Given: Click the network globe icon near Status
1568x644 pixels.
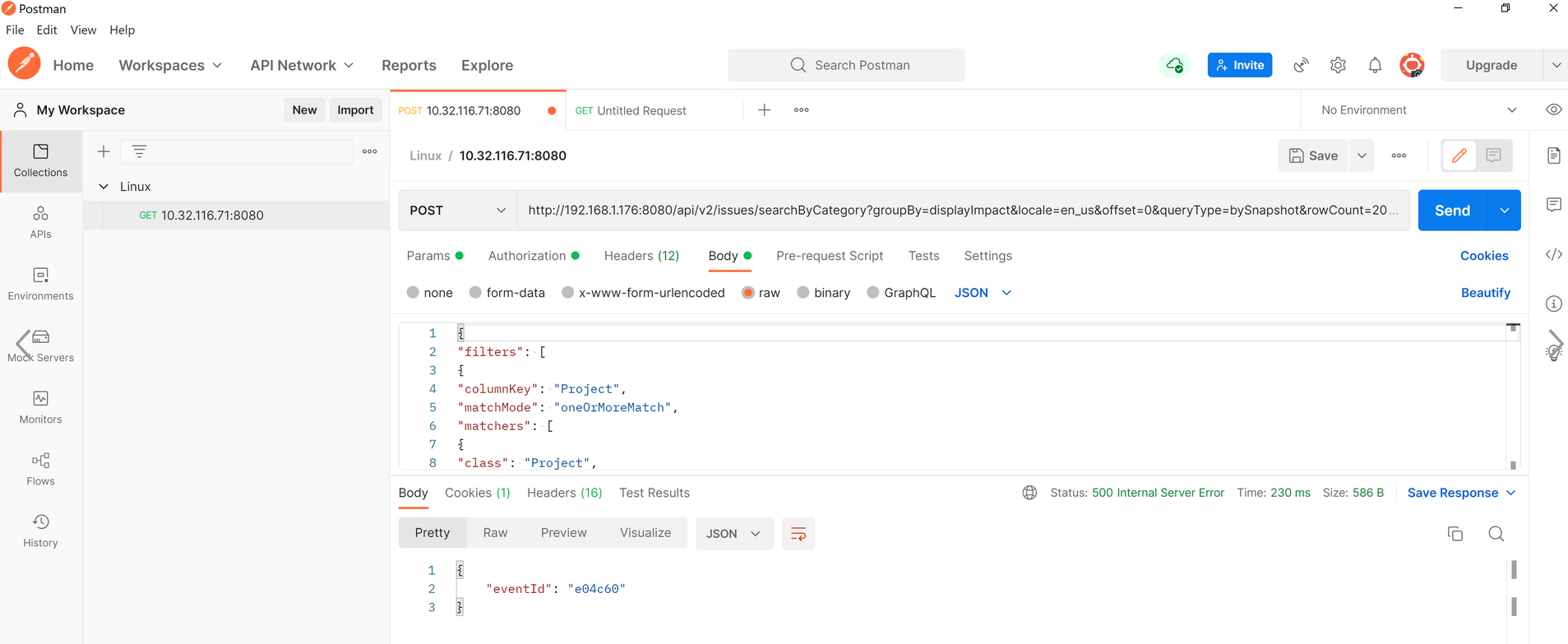Looking at the screenshot, I should coord(1029,493).
